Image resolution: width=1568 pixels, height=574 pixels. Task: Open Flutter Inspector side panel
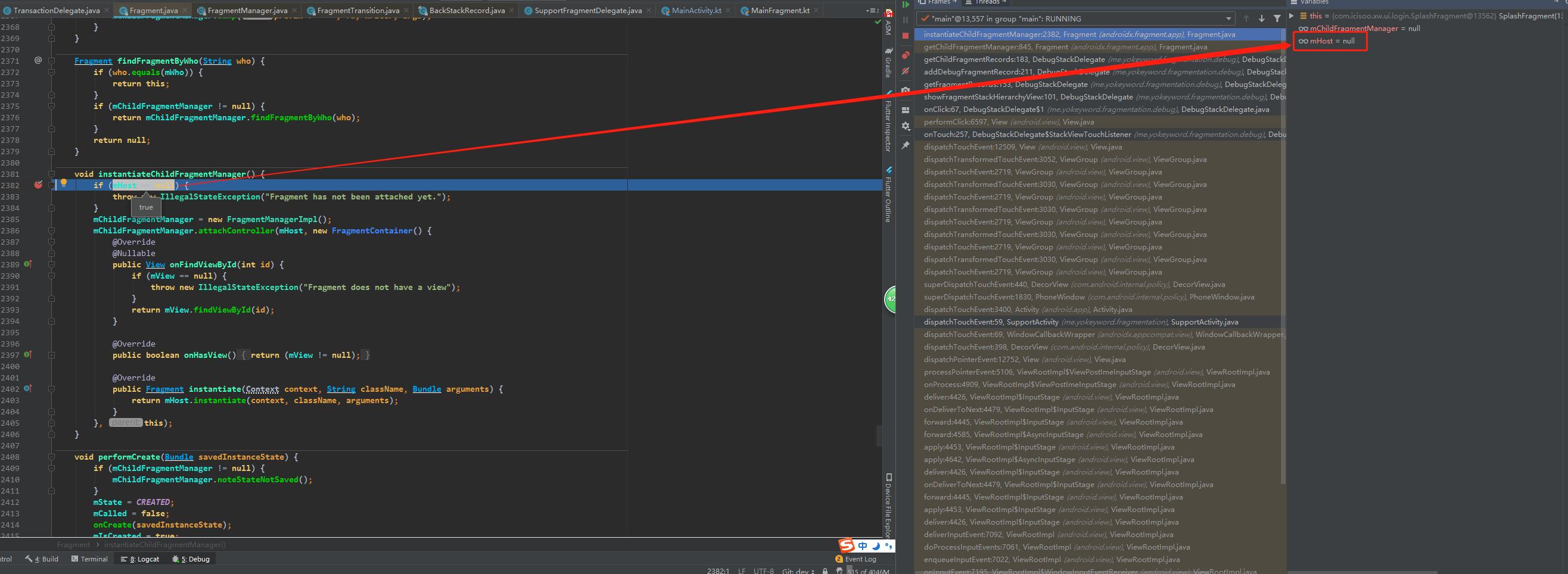889,121
